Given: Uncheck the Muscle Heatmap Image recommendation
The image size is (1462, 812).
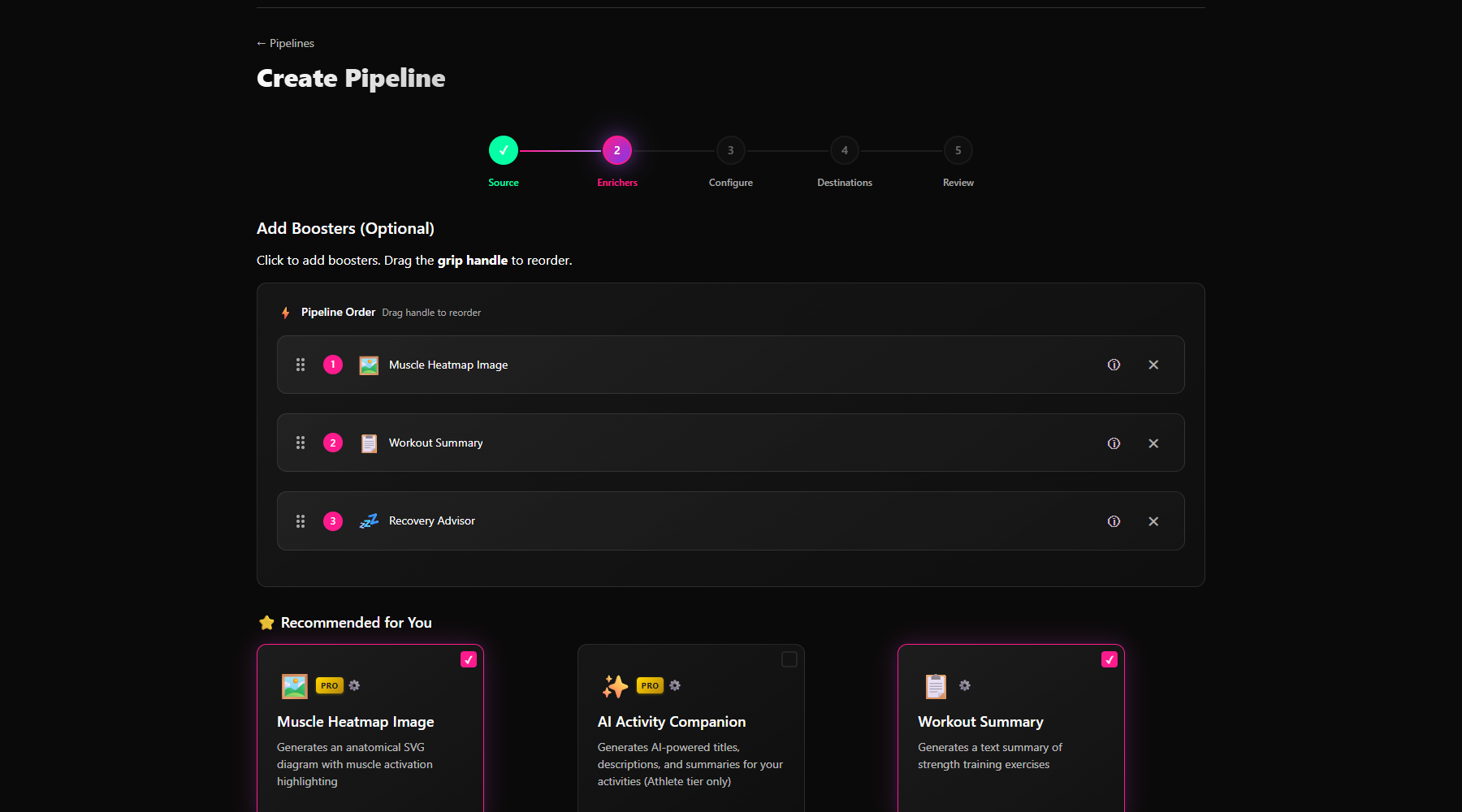Looking at the screenshot, I should (469, 659).
